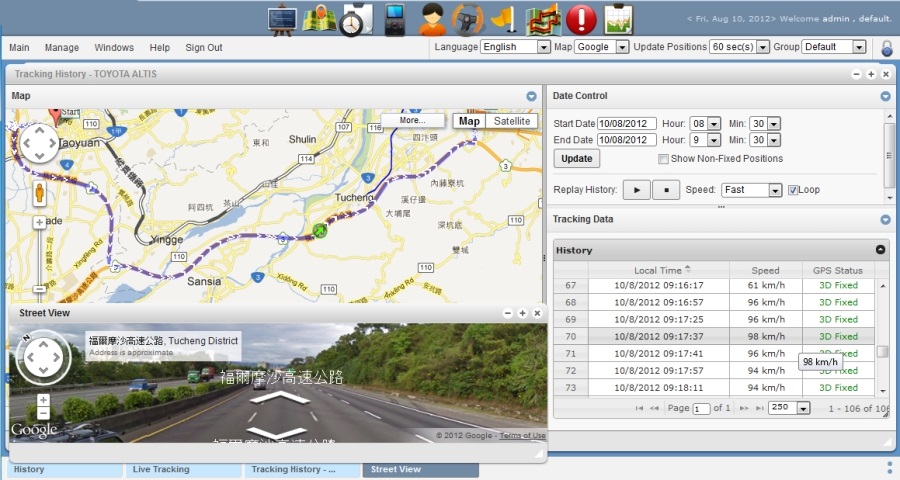Enable Show Non-Fixed Positions checkbox
This screenshot has height=480, width=900.
[664, 159]
